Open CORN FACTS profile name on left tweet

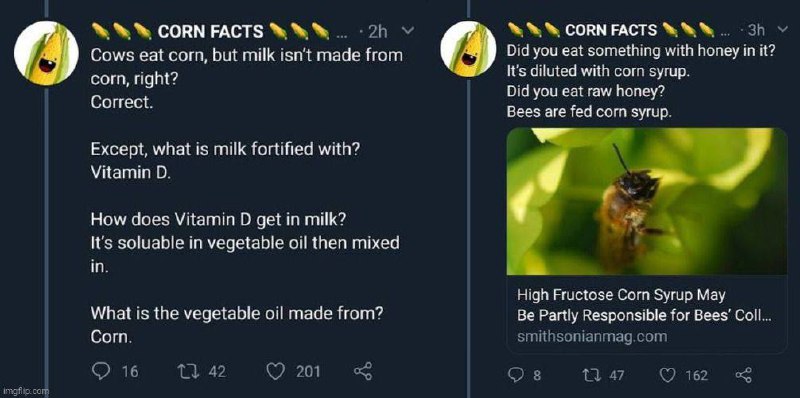pyautogui.click(x=210, y=32)
